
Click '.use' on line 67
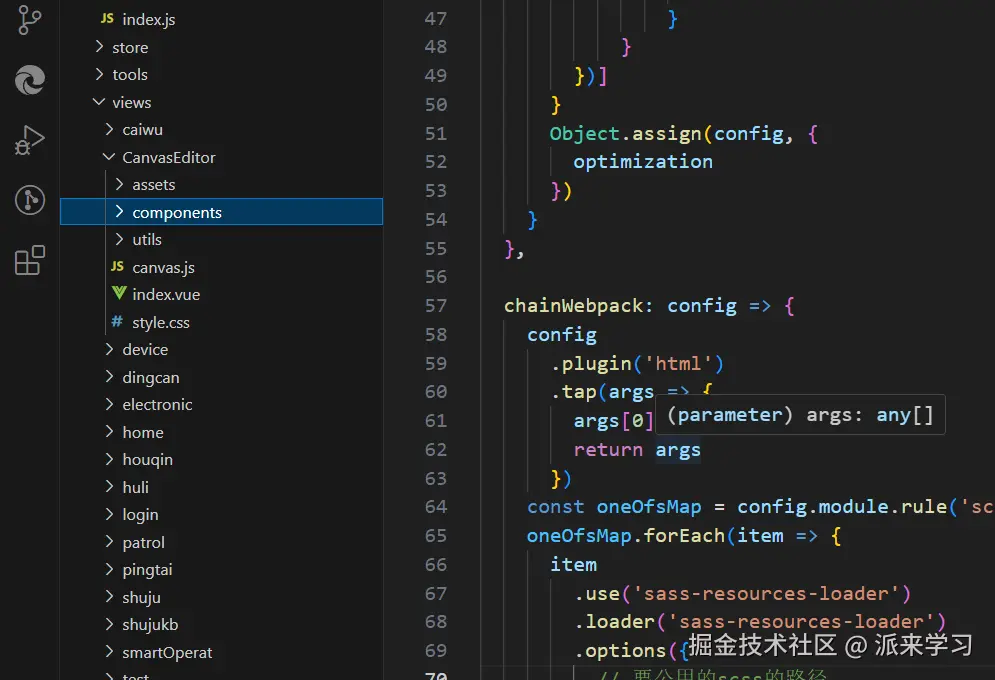[x=596, y=594]
